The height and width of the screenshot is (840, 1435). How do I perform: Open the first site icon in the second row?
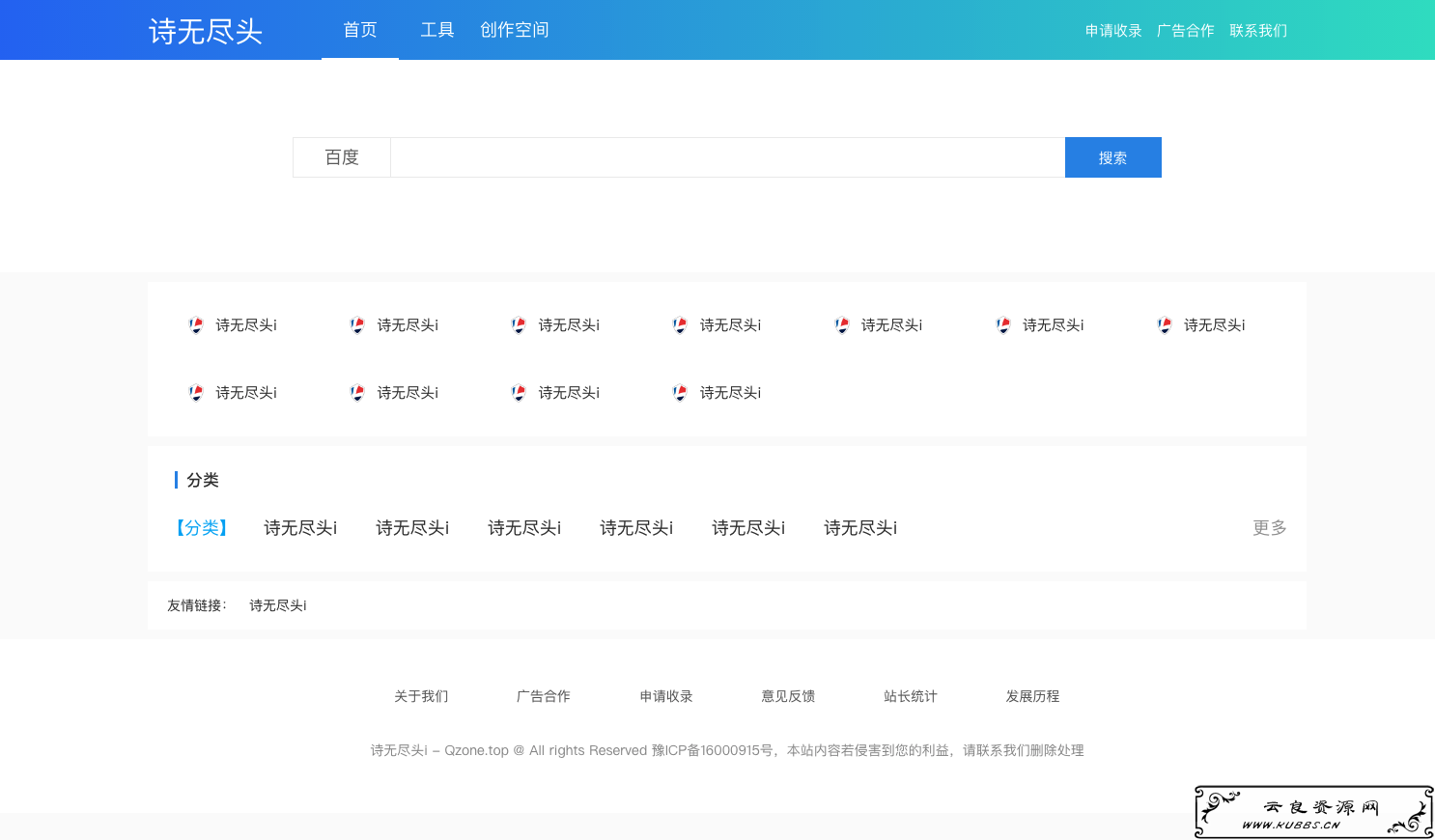[196, 393]
